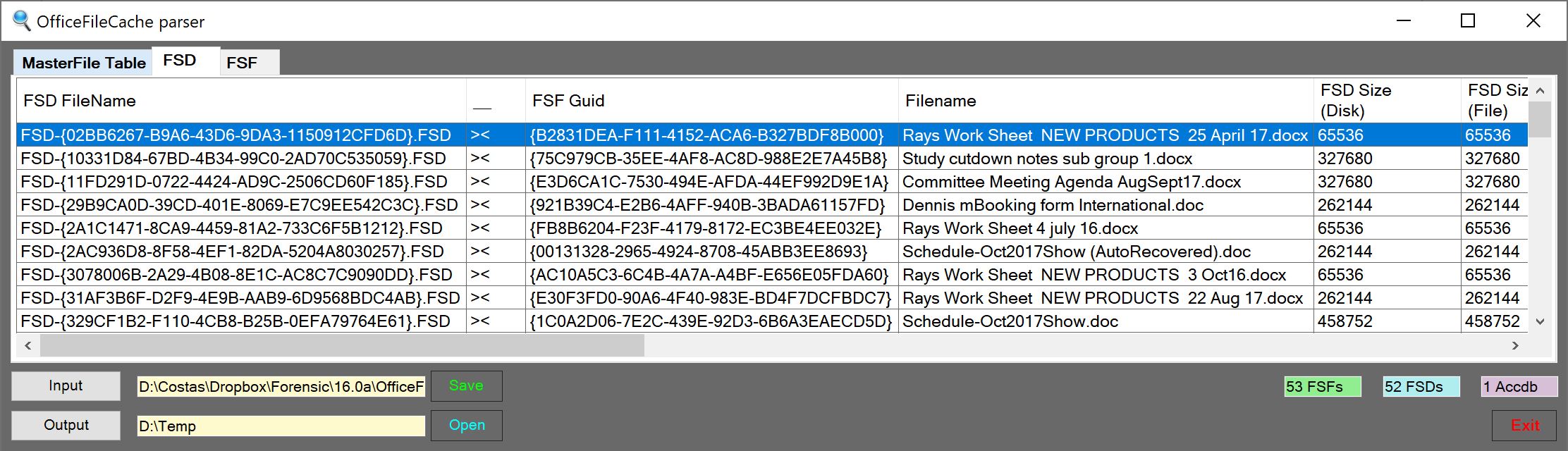Switch to the MasterFile Table tab
1568x451 pixels.
click(84, 62)
